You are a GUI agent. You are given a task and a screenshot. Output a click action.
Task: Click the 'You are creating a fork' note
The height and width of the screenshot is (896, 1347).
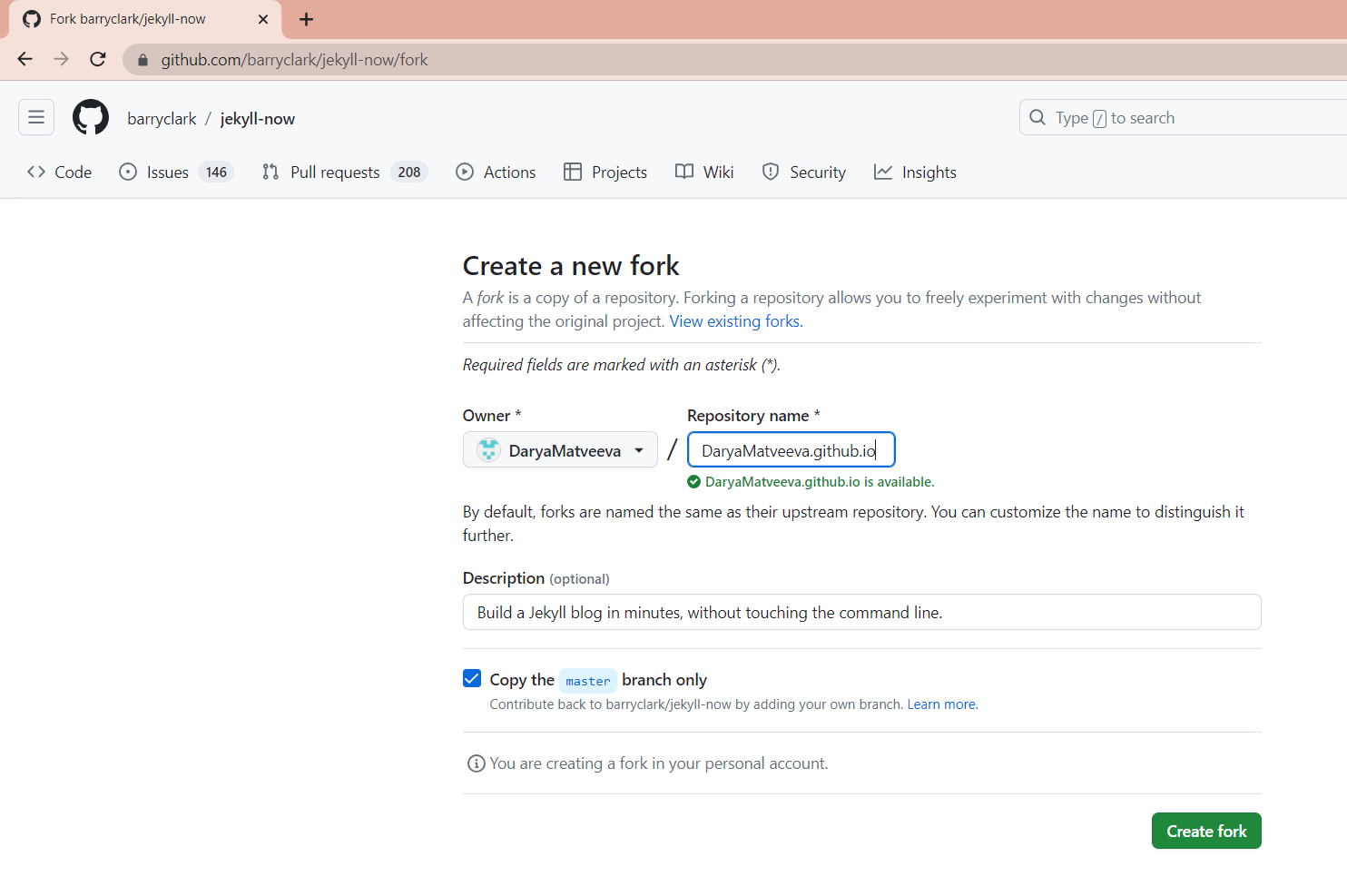pyautogui.click(x=659, y=763)
